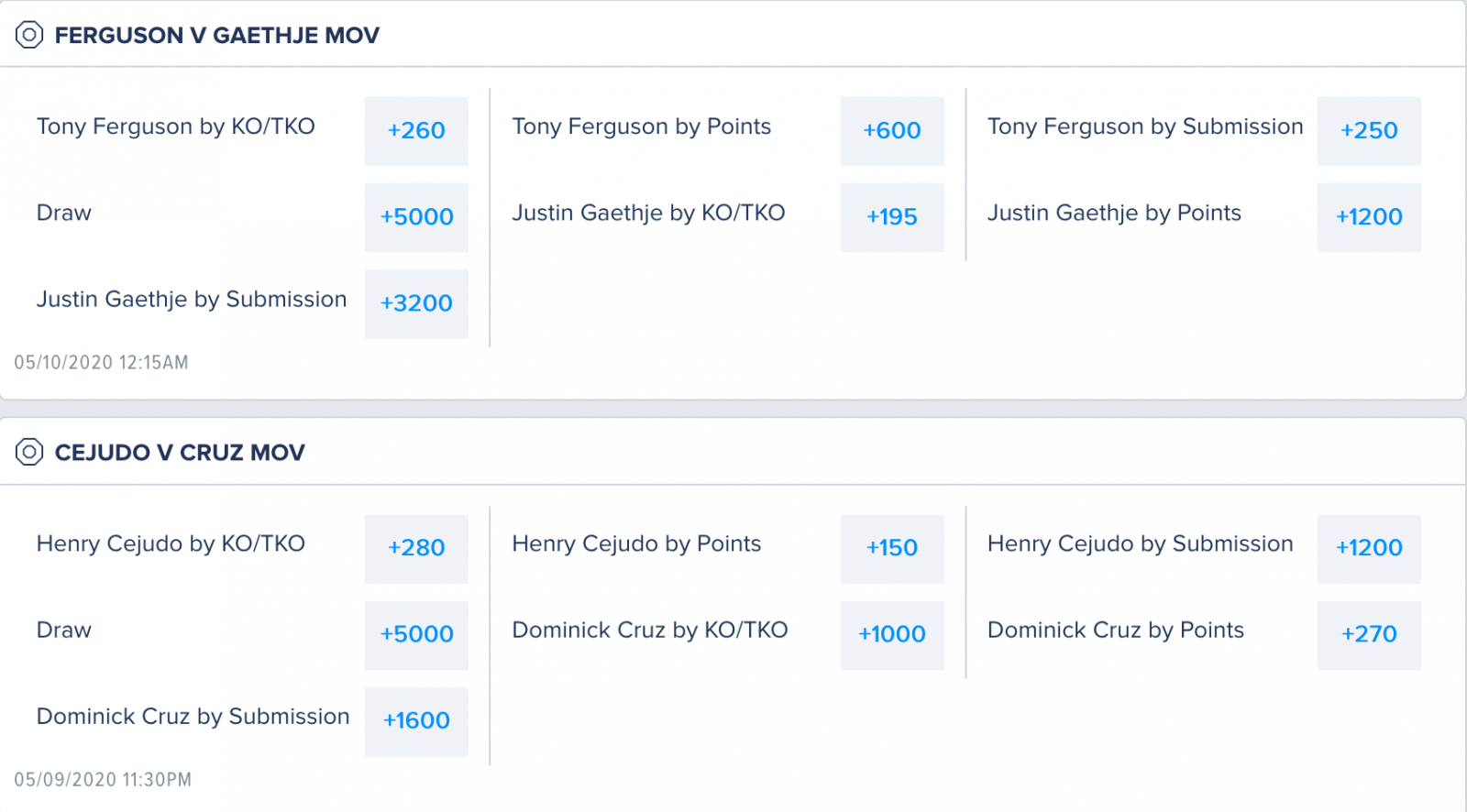Select Henry Cejudo by KO/TKO +280
Viewport: 1467px width, 812px height.
[416, 549]
